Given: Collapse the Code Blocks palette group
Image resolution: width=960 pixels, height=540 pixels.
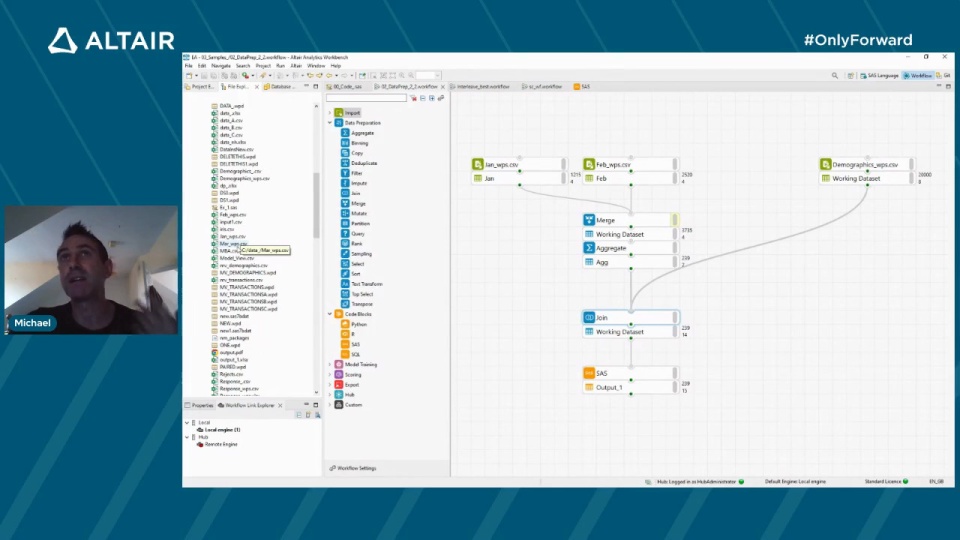Looking at the screenshot, I should [x=330, y=314].
